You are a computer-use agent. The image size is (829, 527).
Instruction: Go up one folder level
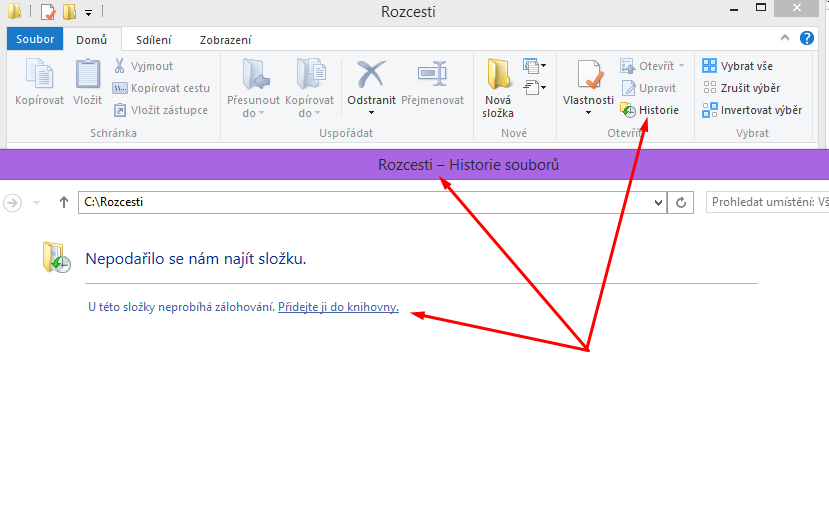64,202
